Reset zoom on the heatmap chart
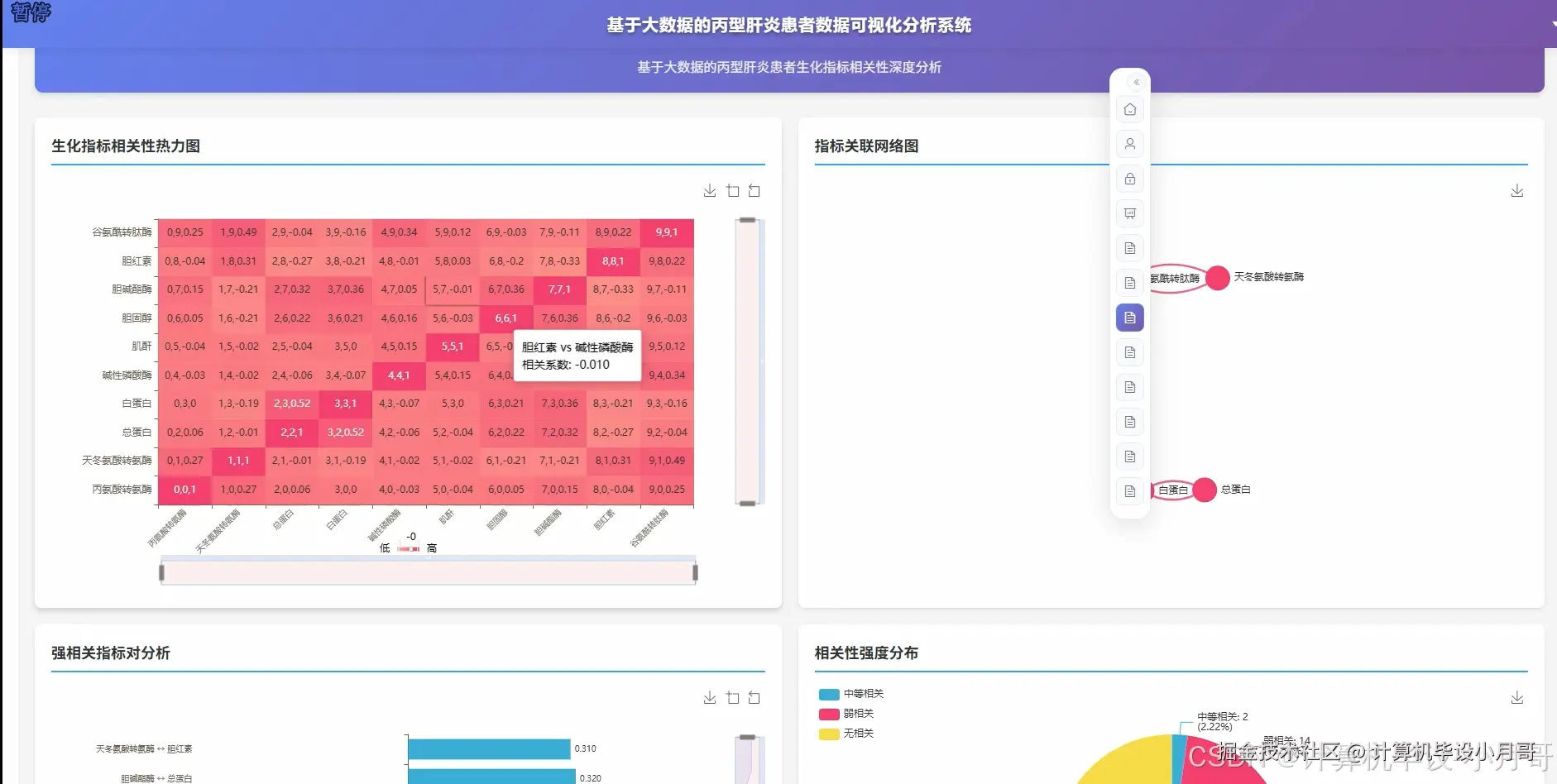 click(755, 191)
